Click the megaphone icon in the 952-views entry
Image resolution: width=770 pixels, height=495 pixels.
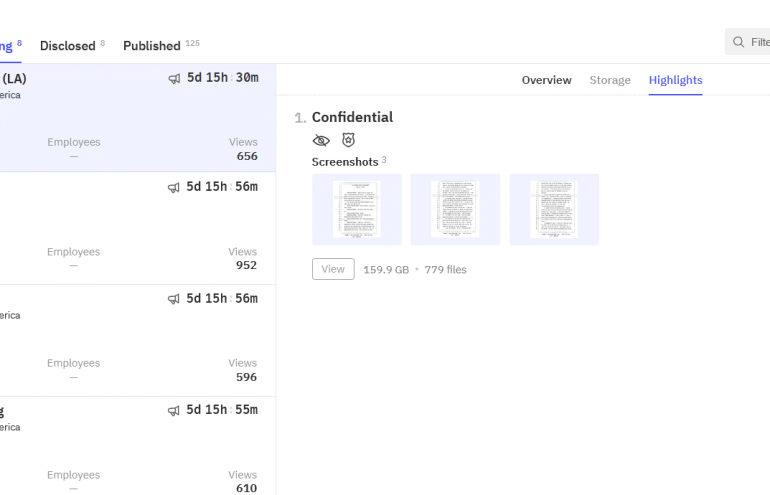(174, 187)
